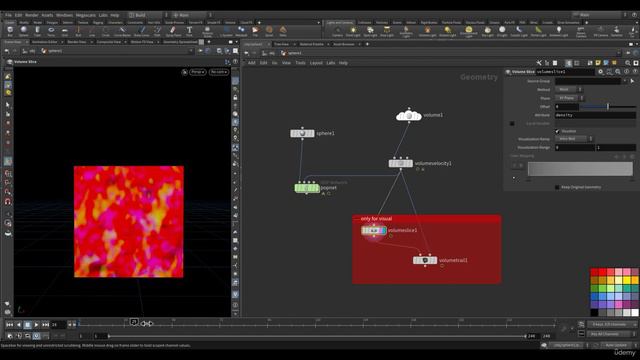Click the yellow sticky note icon in network toolbar
This screenshot has height=360, width=640.
click(x=598, y=63)
